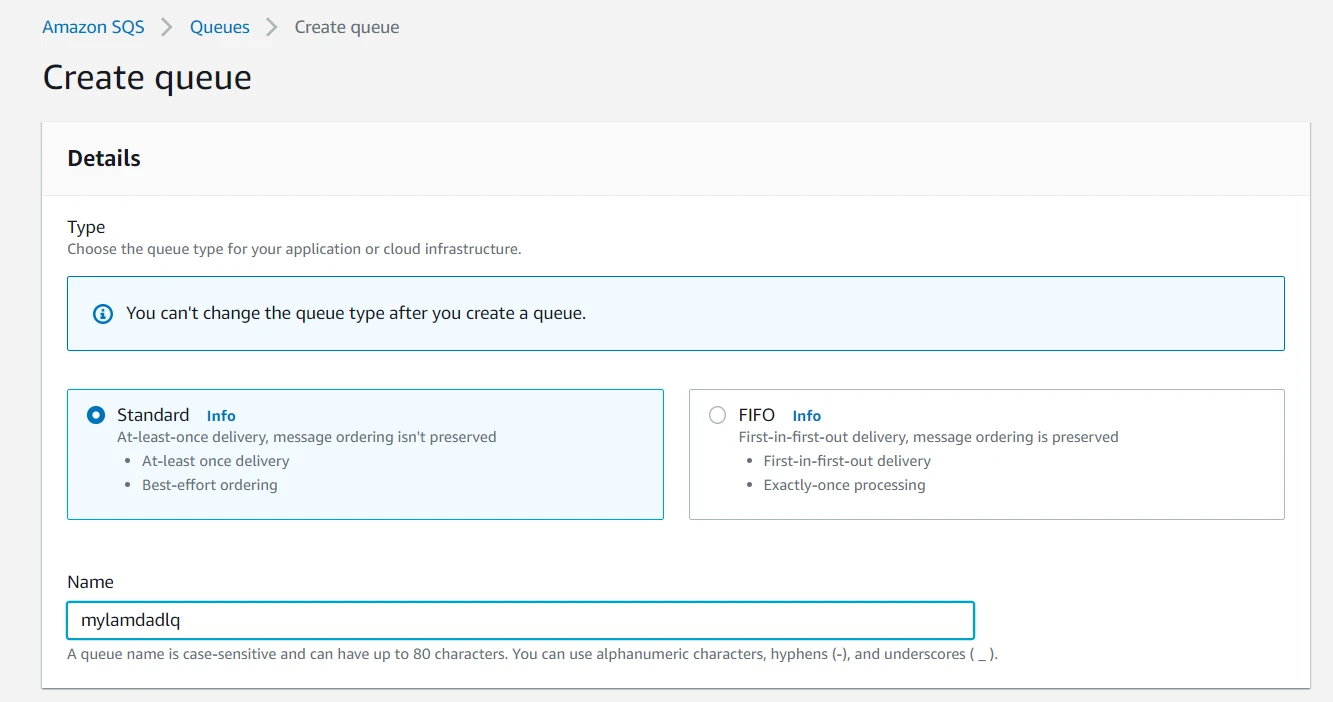Click the queue type warning banner text
Viewport: 1333px width, 702px height.
click(356, 313)
